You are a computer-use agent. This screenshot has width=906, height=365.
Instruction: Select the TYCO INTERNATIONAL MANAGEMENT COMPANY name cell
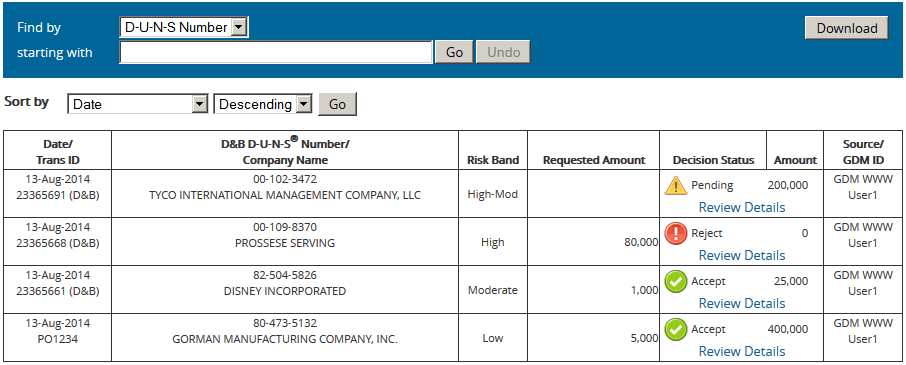[x=285, y=195]
